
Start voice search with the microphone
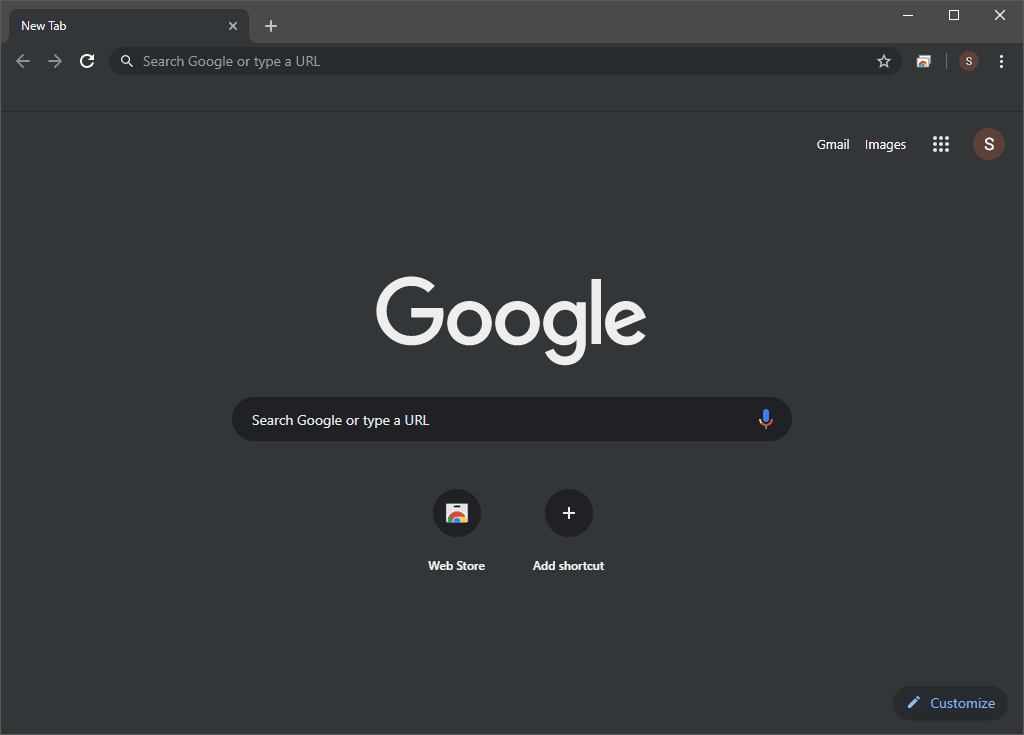pyautogui.click(x=765, y=419)
